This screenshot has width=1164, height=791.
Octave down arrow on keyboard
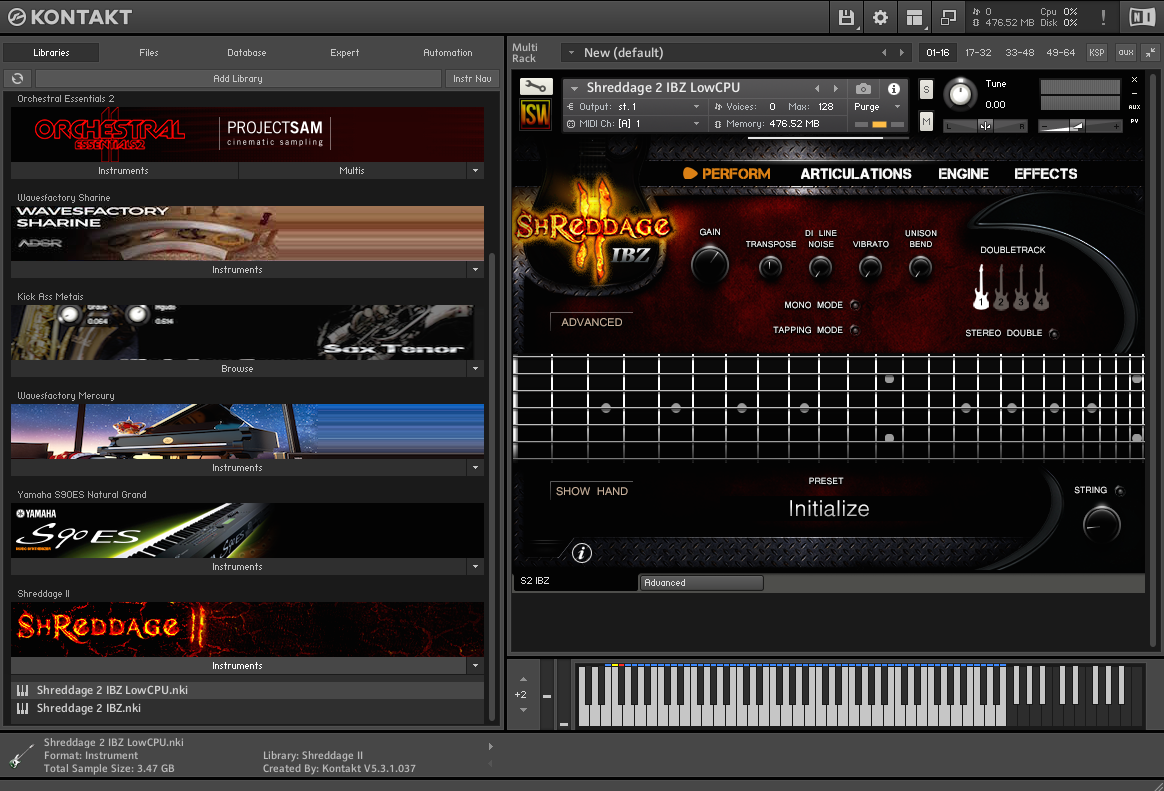[523, 710]
